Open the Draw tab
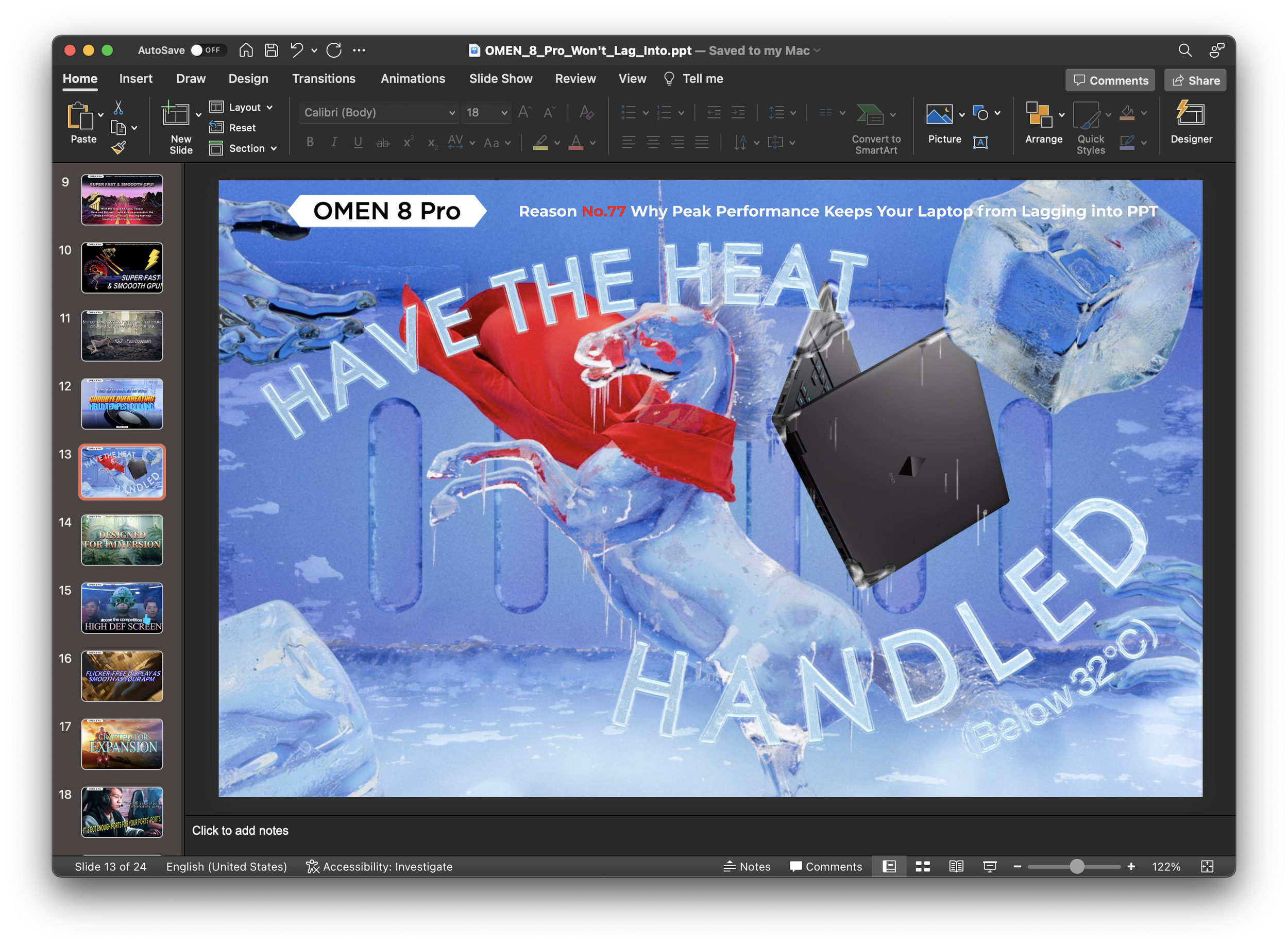This screenshot has width=1288, height=946. (191, 78)
